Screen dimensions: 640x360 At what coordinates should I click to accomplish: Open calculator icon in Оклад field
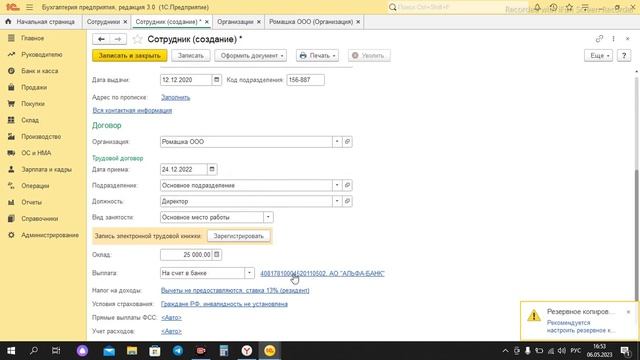[x=217, y=255]
